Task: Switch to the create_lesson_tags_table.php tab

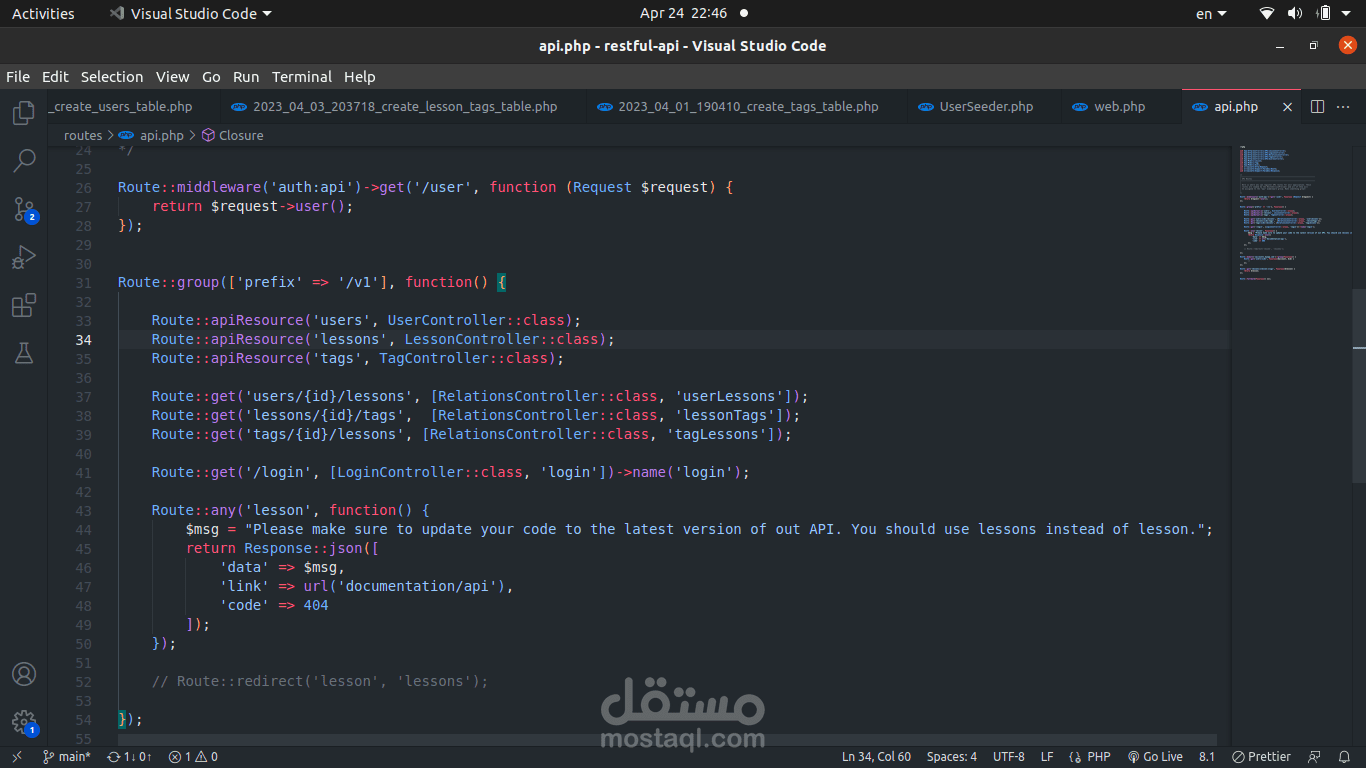Action: pos(404,106)
